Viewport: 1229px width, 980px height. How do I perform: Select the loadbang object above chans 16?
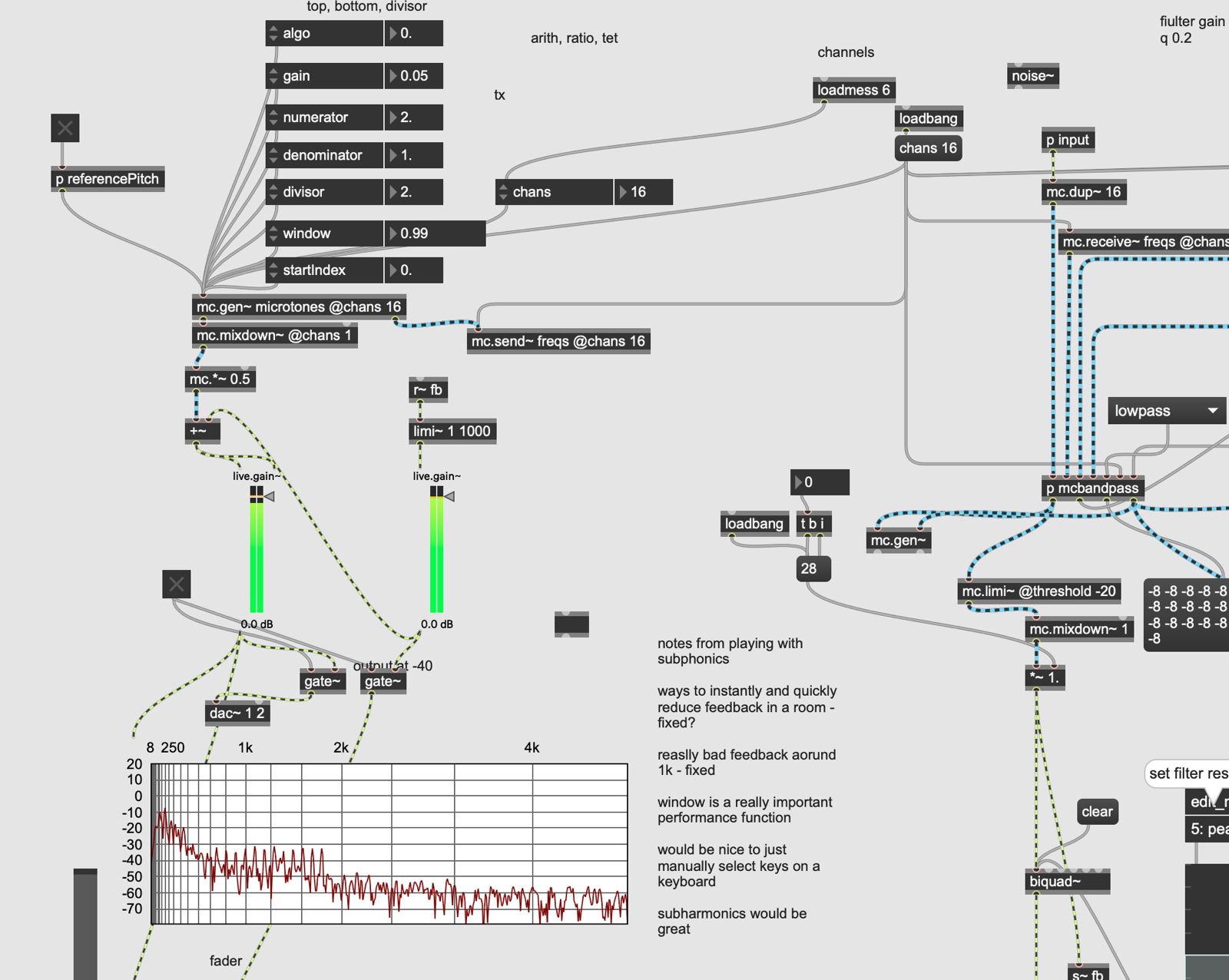pos(929,118)
